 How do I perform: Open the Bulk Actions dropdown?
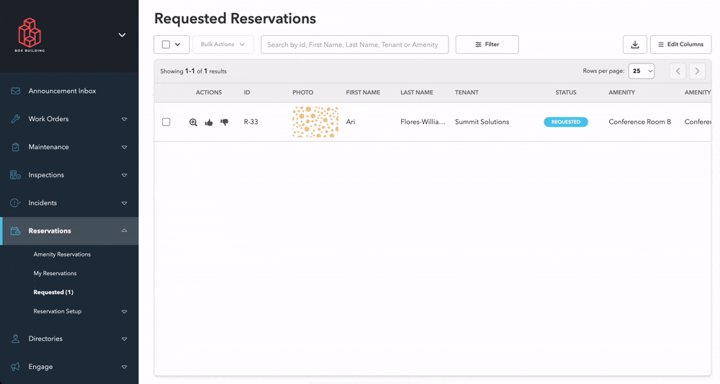point(223,45)
